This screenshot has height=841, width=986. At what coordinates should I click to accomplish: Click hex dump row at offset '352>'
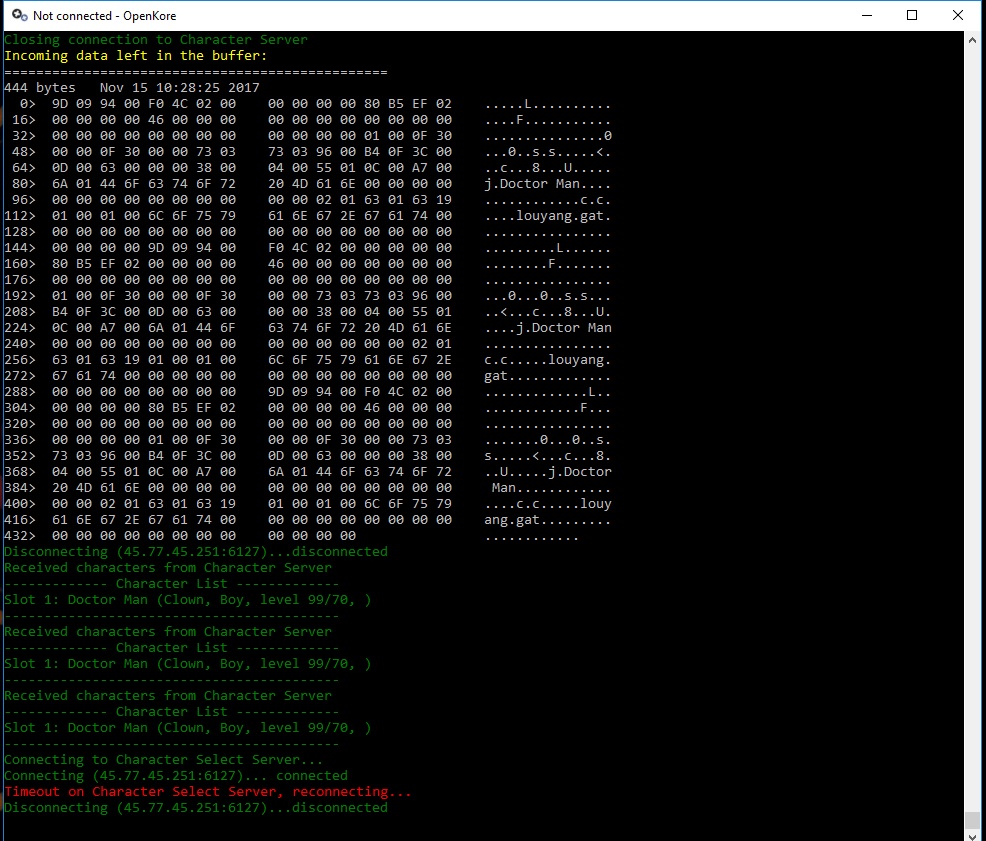308,456
